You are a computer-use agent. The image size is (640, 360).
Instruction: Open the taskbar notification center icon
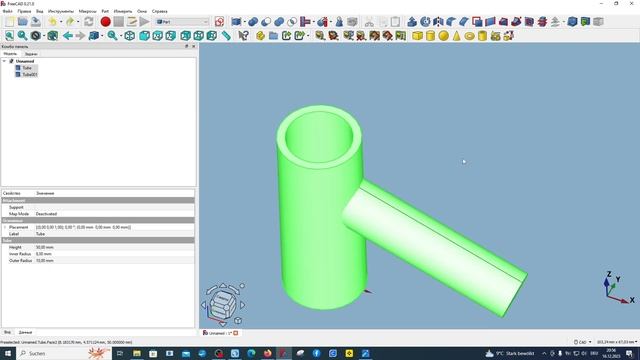click(629, 353)
